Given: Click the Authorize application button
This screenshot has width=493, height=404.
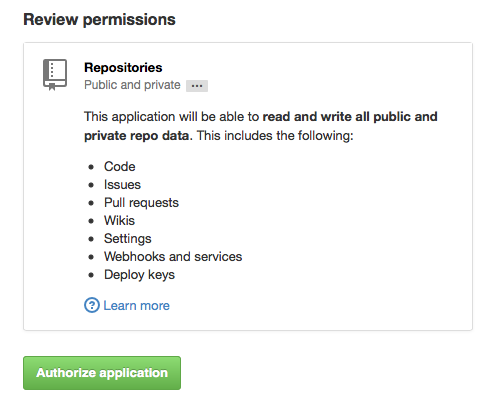Looking at the screenshot, I should point(102,373).
